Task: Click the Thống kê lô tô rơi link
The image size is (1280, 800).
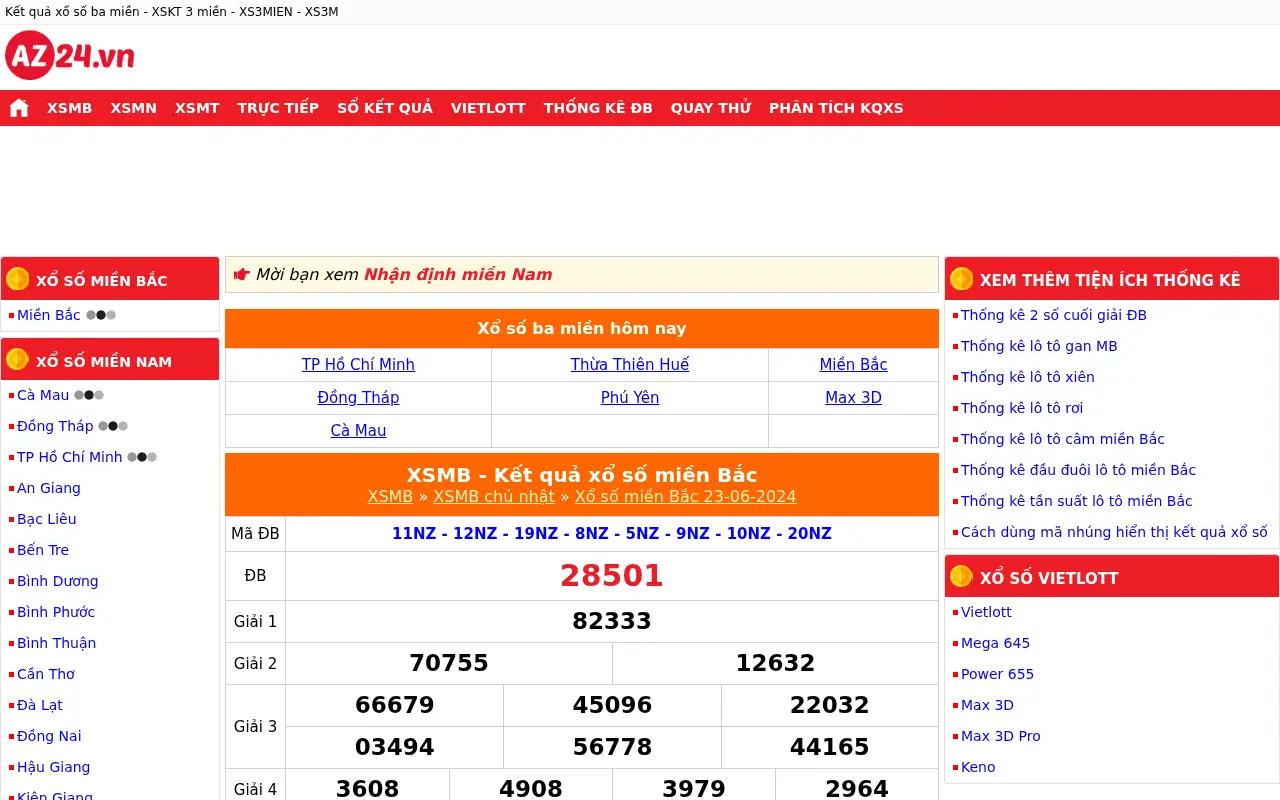Action: click(1022, 408)
